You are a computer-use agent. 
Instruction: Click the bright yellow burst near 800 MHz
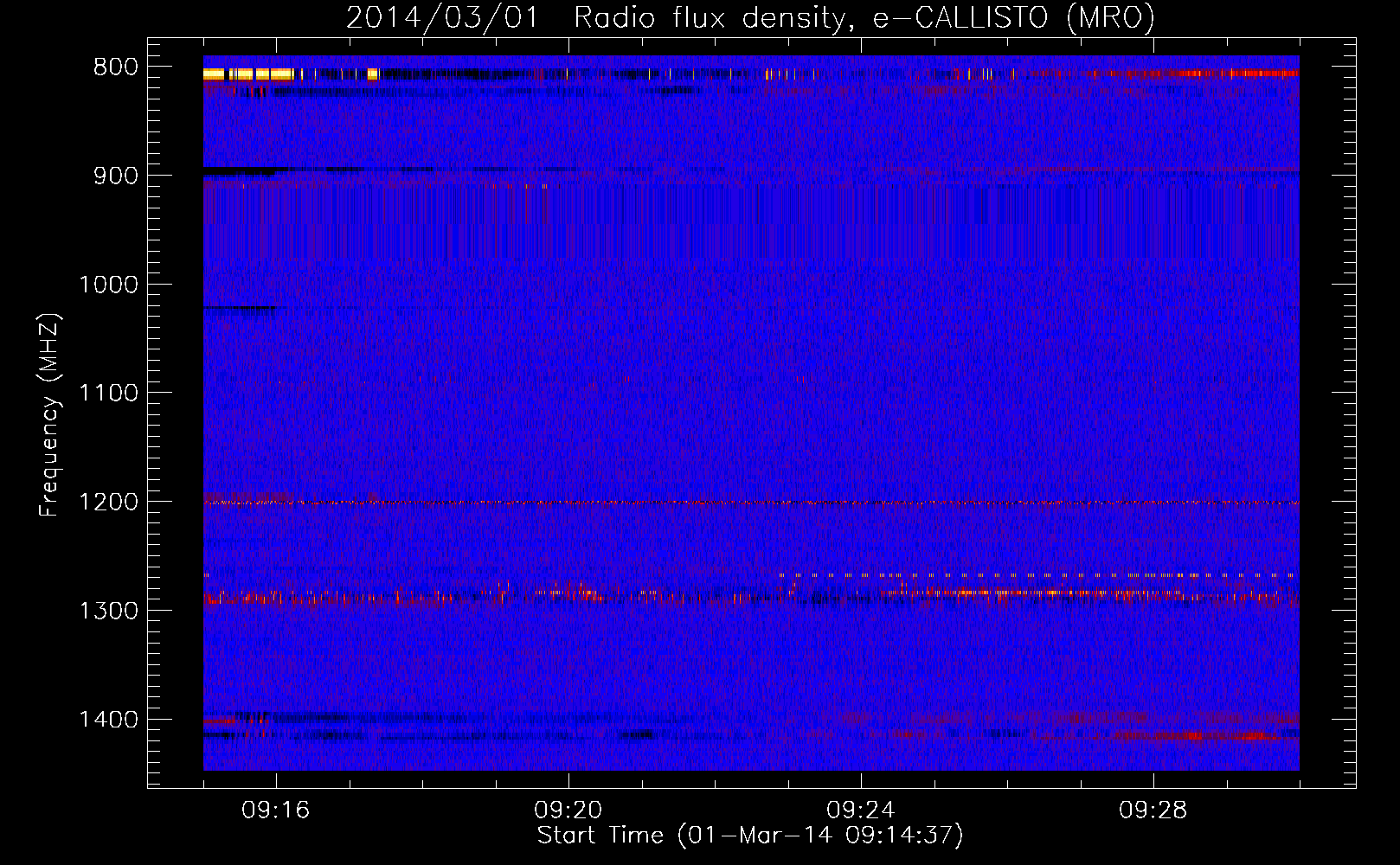point(250,74)
